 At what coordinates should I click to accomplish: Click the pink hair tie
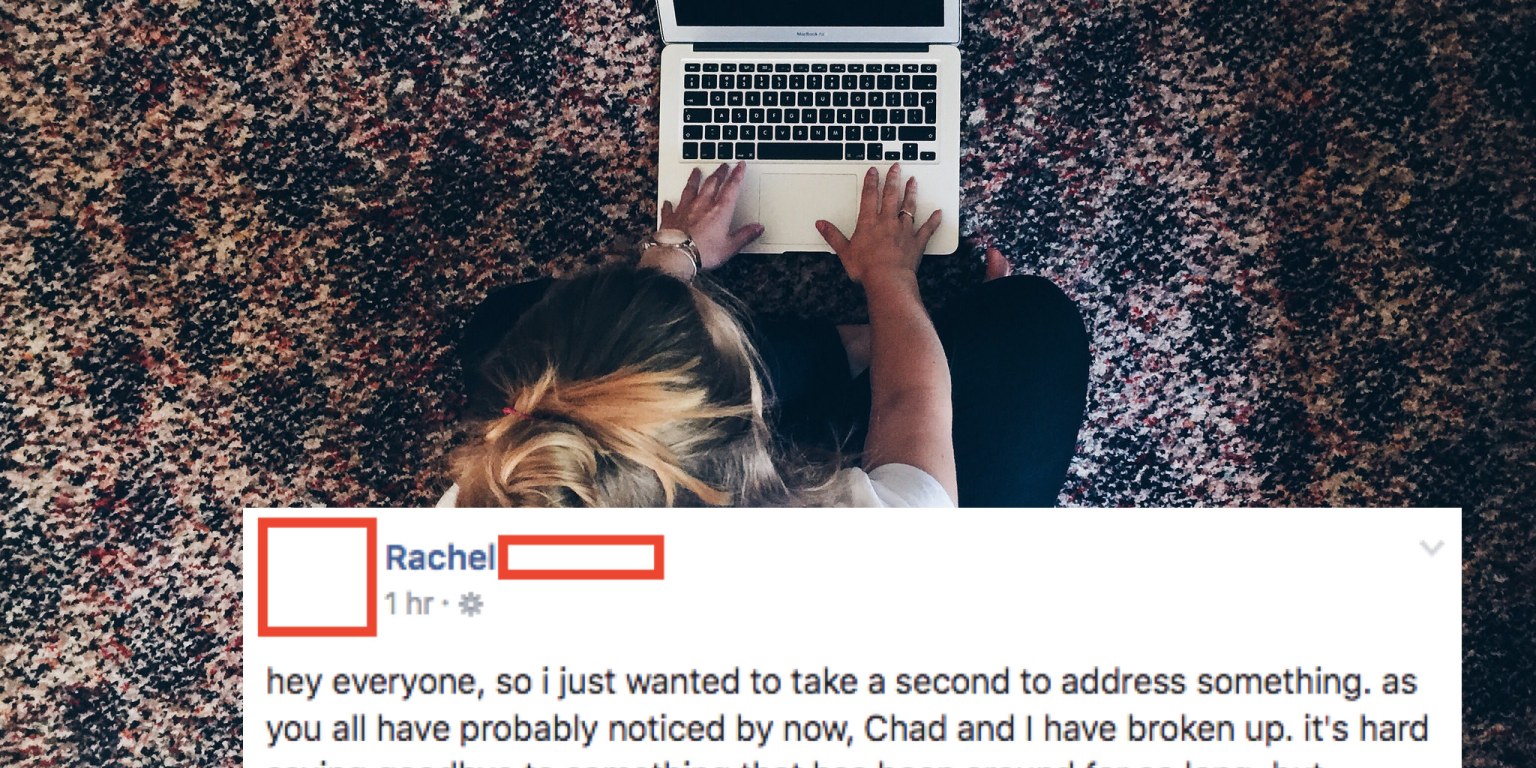(x=514, y=410)
